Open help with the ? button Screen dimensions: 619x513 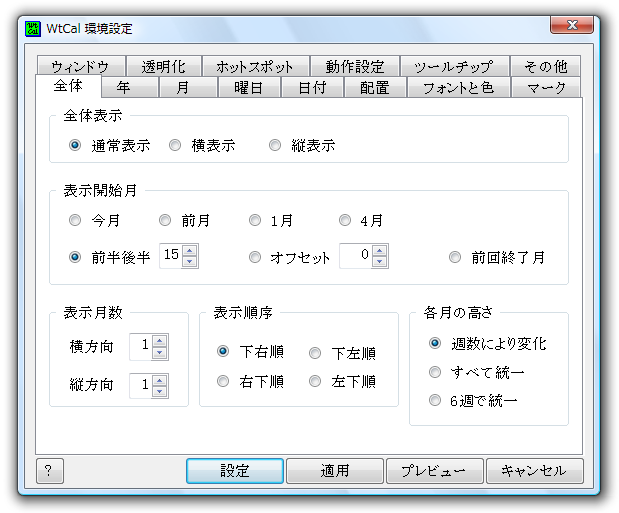click(x=50, y=471)
